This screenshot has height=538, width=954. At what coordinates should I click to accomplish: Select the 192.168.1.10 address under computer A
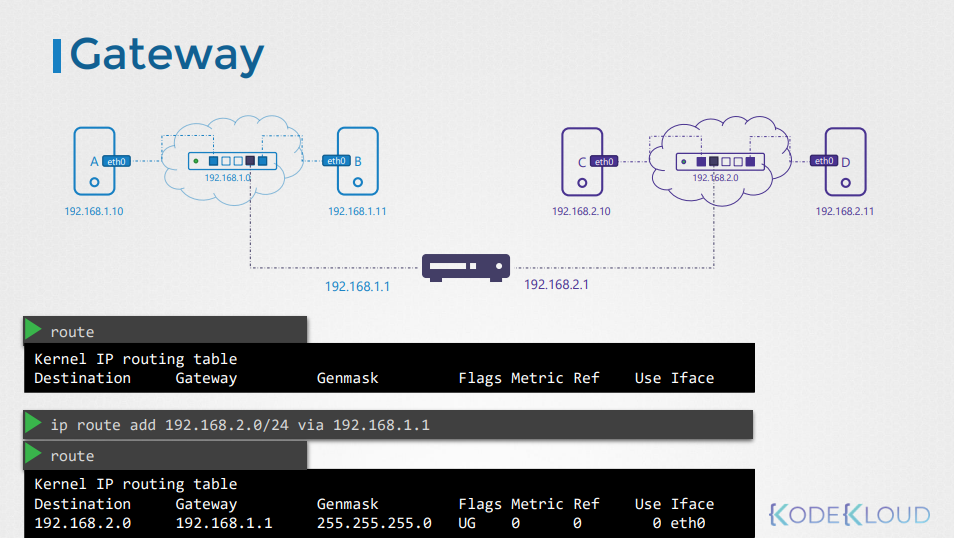click(x=94, y=212)
